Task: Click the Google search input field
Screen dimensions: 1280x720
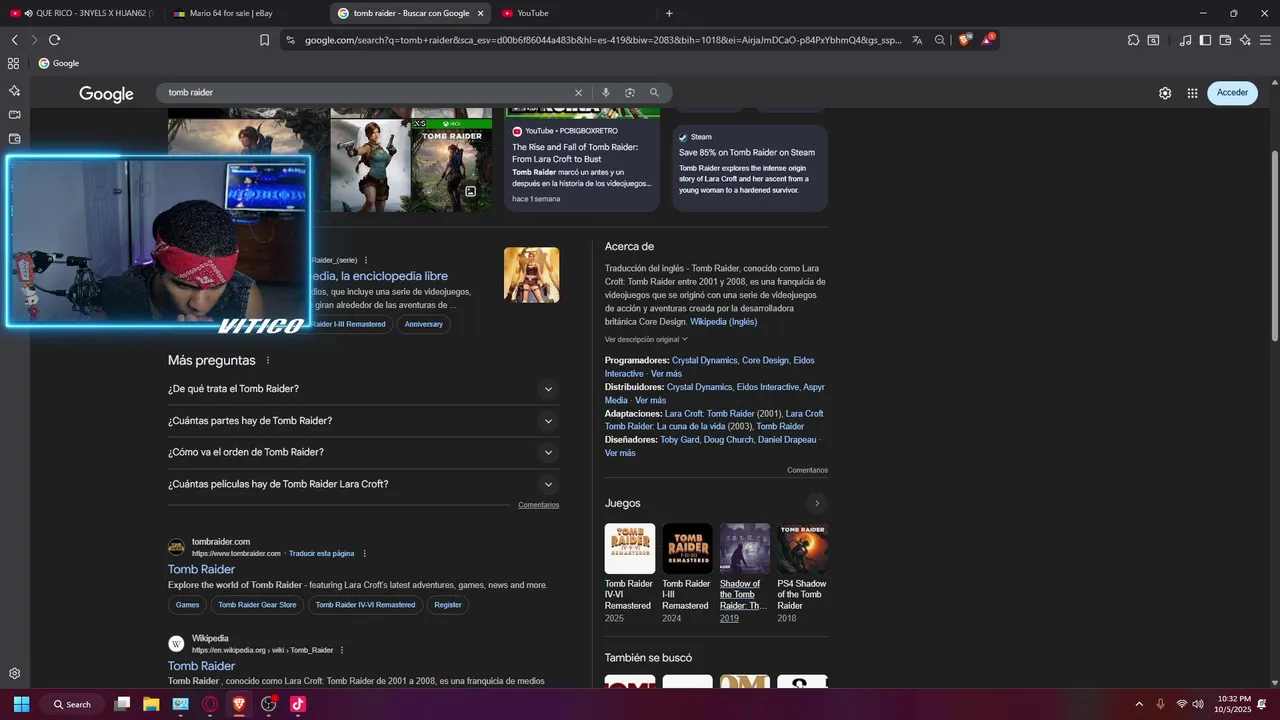Action: coord(365,92)
